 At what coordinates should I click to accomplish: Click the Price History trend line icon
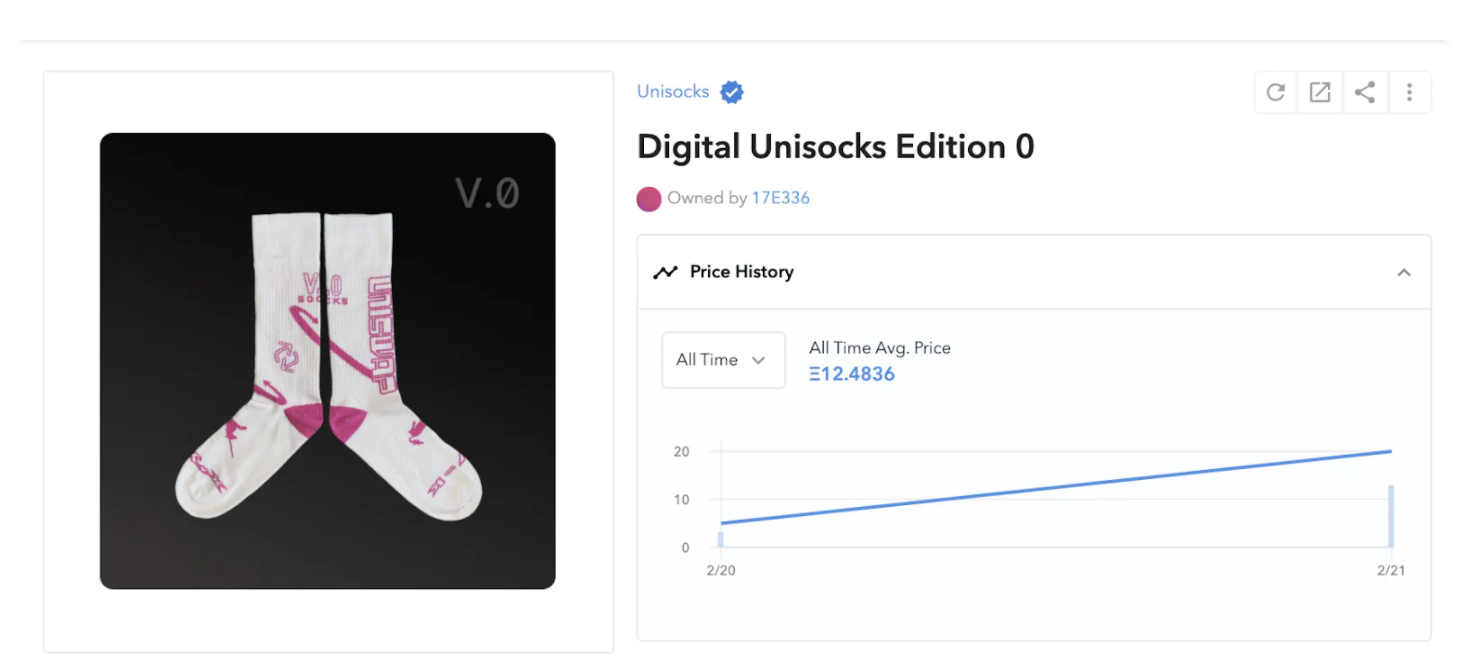665,272
